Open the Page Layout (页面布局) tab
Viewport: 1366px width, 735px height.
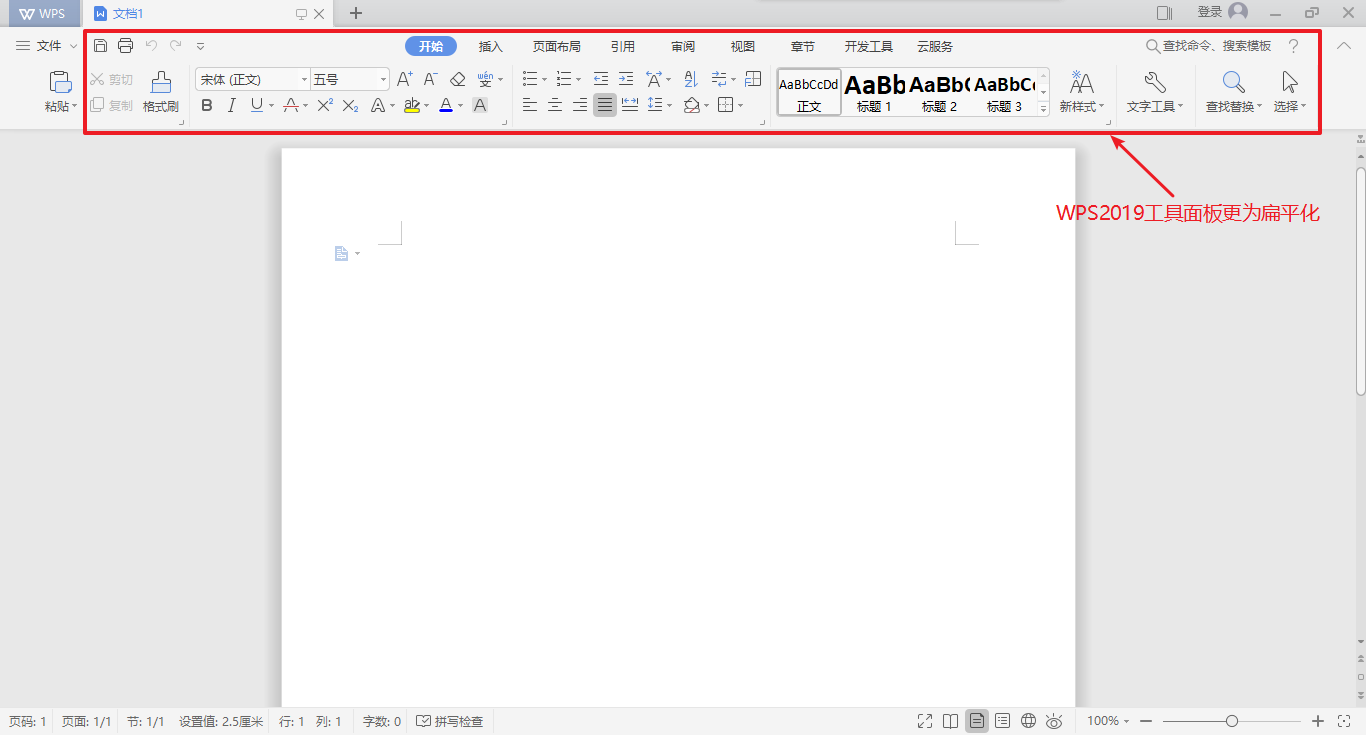tap(556, 47)
